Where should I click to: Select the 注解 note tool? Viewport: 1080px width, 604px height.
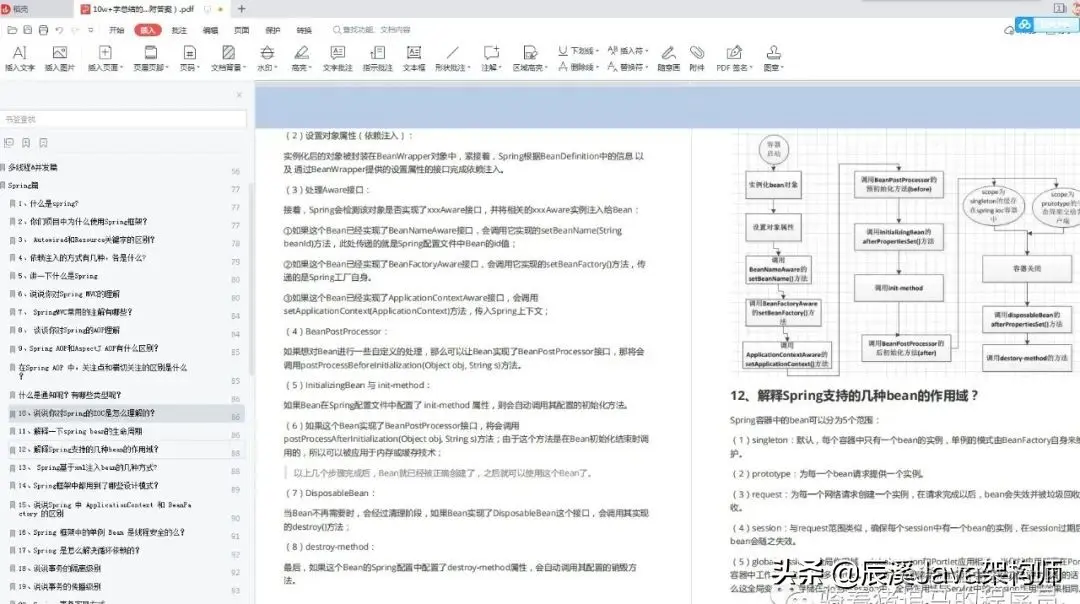tap(491, 58)
